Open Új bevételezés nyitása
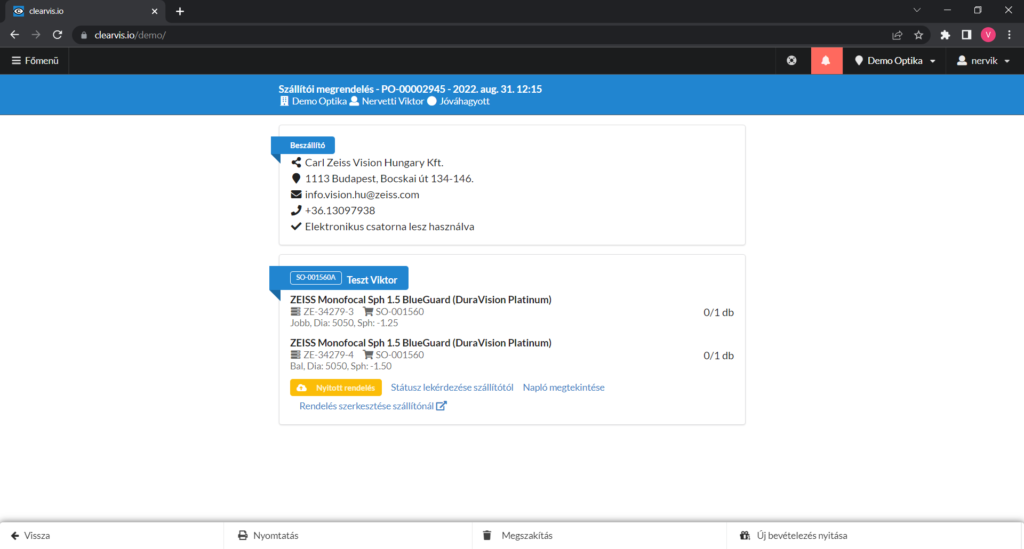This screenshot has width=1024, height=549. coord(793,535)
